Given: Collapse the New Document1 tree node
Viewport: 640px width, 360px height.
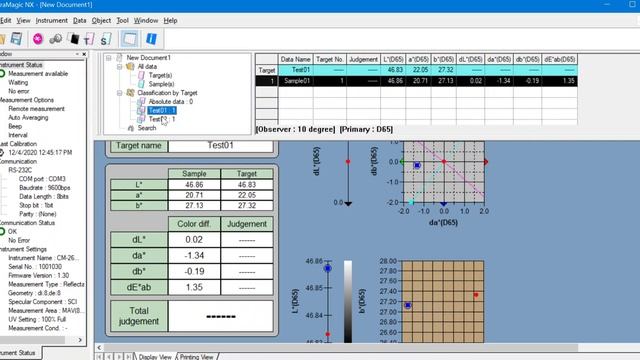Looking at the screenshot, I should [109, 58].
